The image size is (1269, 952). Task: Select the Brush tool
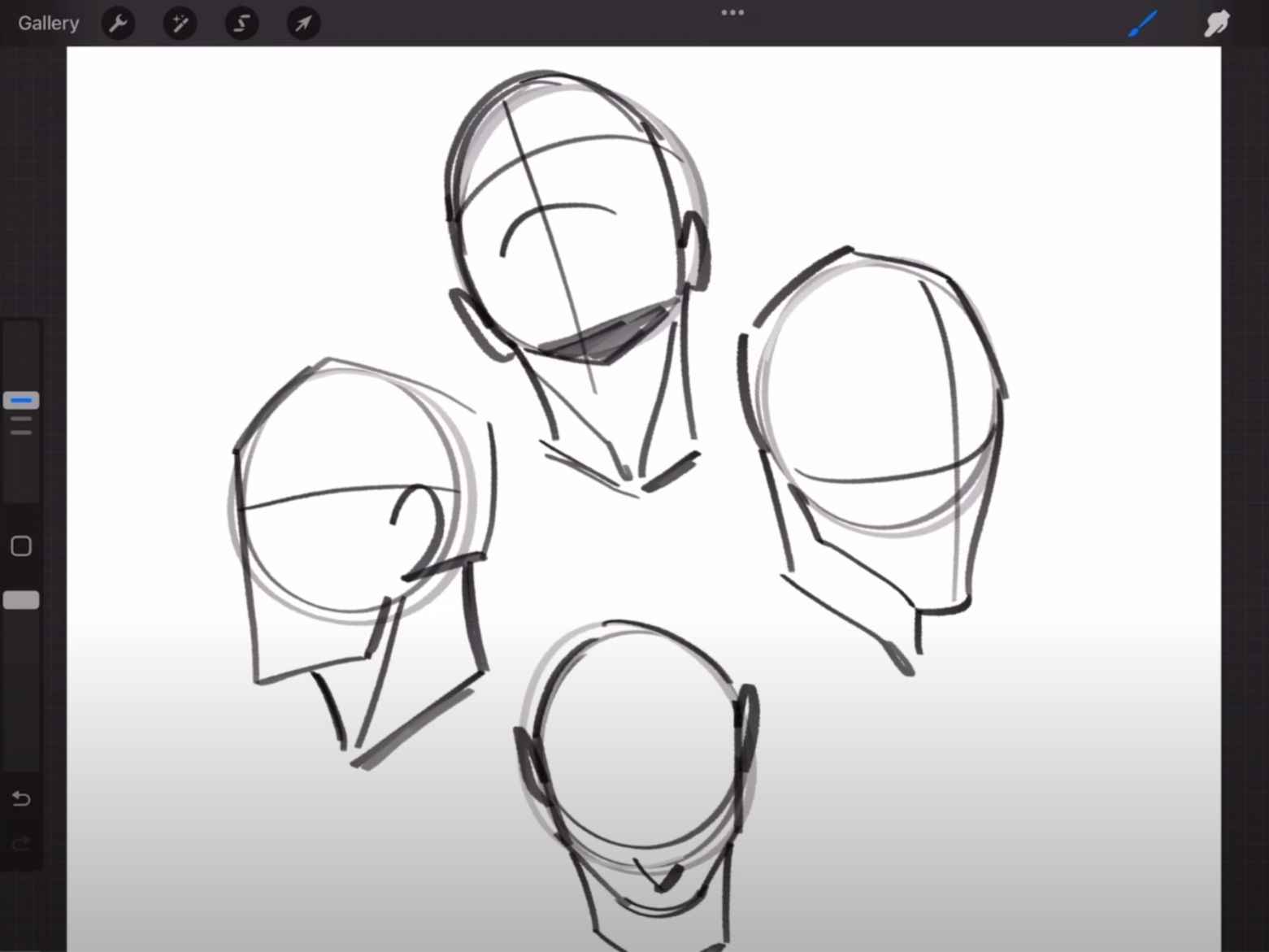[x=1143, y=23]
